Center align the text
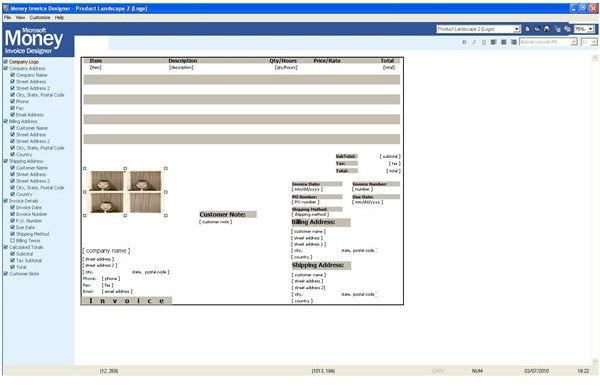The image size is (600, 386). coord(504,42)
